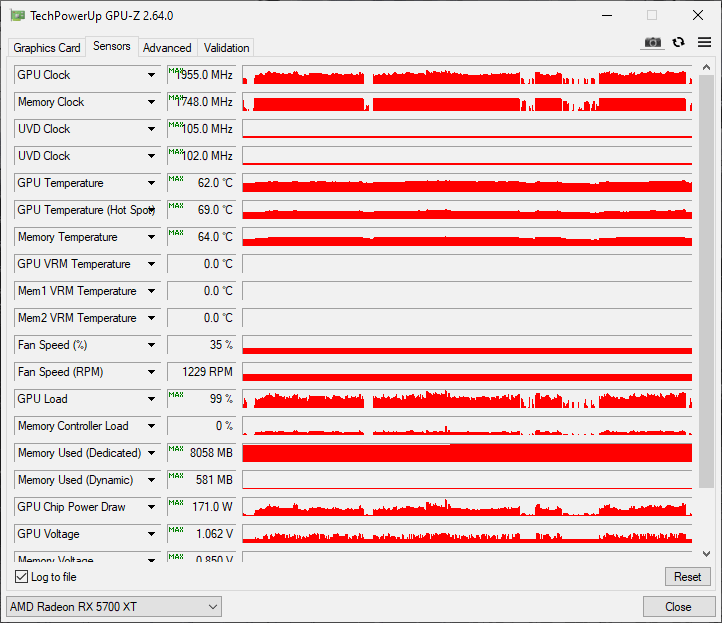Expand the first UVD Clock dropdown showing 105.0 MHz
Screen dimensions: 722x623
pos(151,129)
